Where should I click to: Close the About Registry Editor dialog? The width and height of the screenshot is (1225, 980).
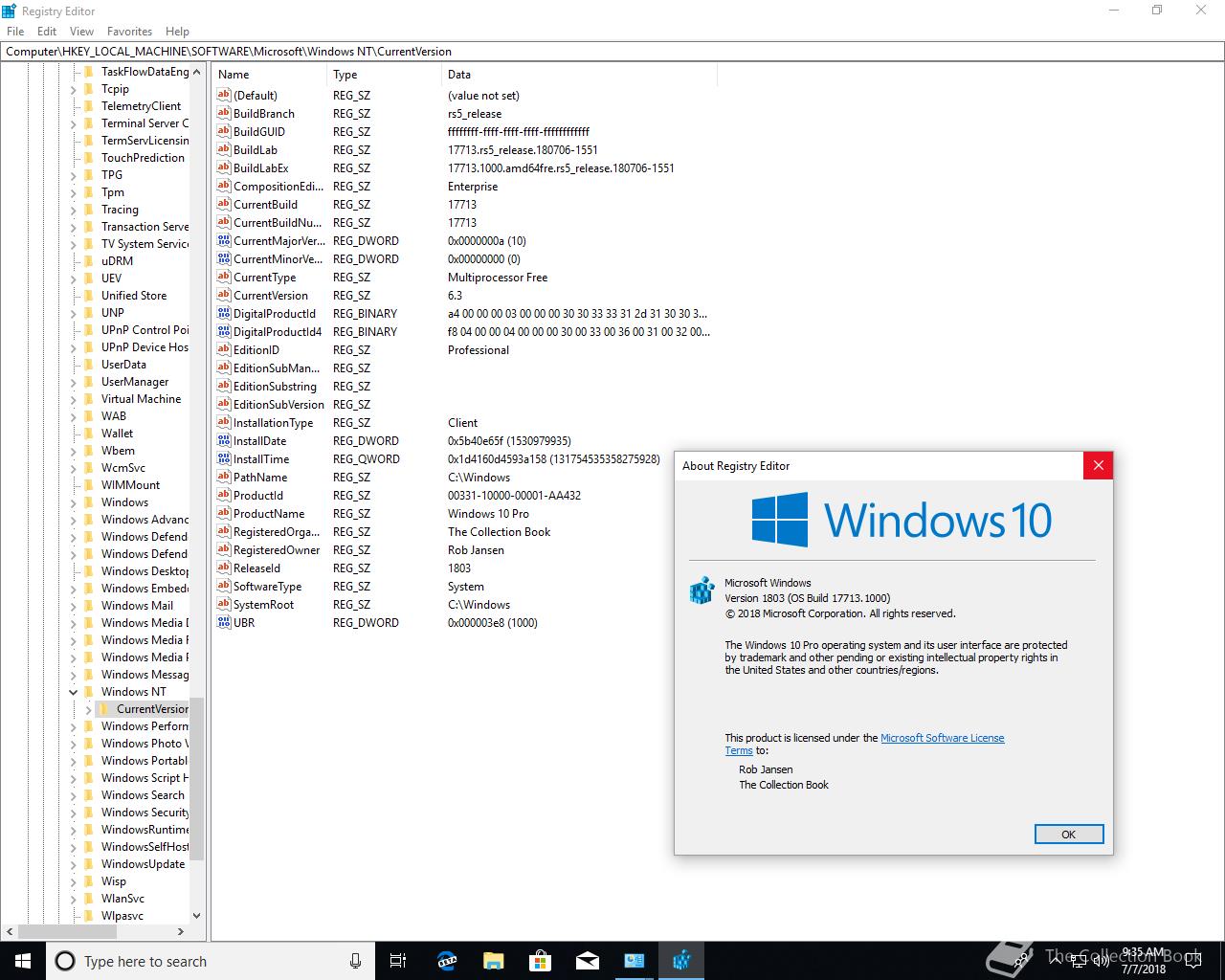tap(1098, 465)
